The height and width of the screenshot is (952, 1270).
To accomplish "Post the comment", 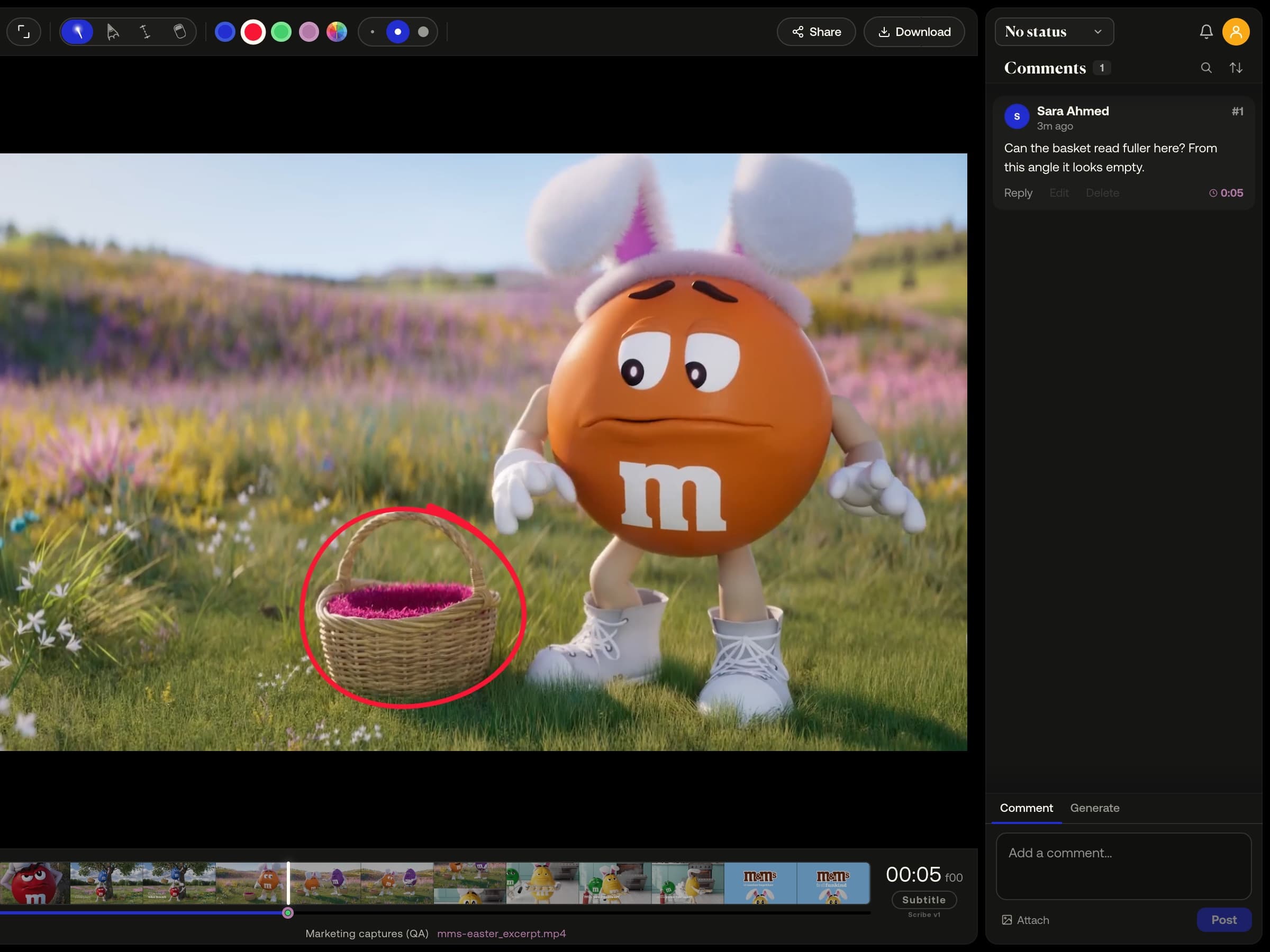I will coord(1223,920).
